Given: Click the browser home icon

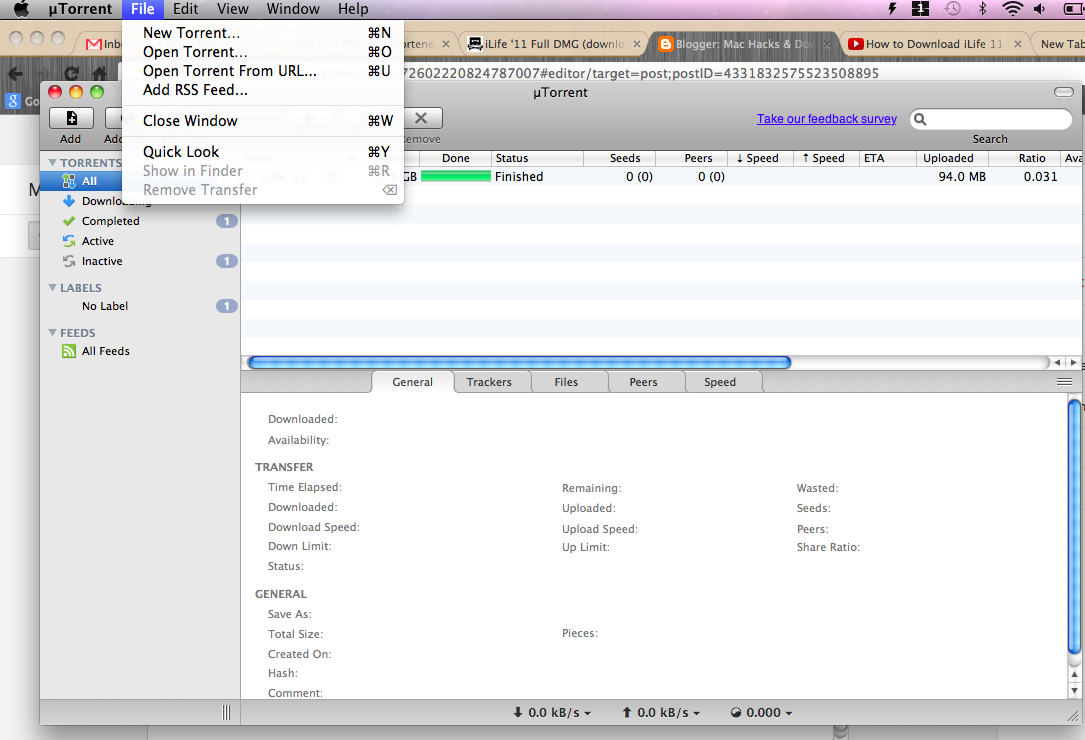Looking at the screenshot, I should (100, 73).
